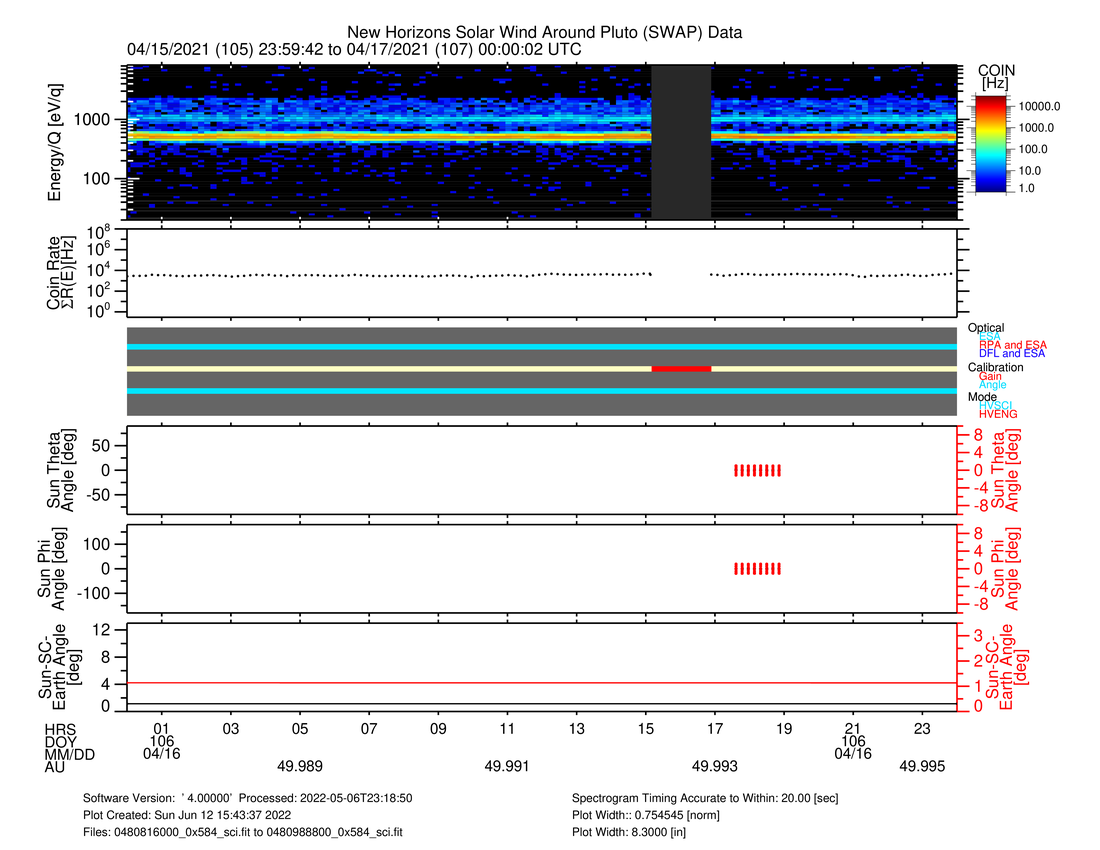Click the red Gain calibration segment
The image size is (1100, 850).
(x=681, y=369)
